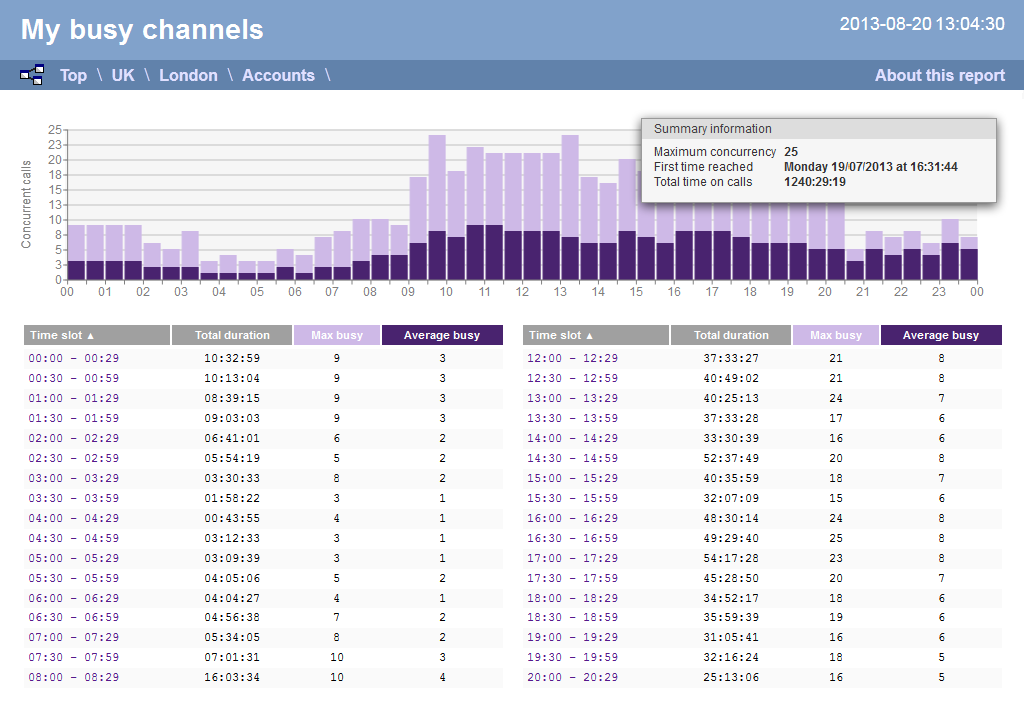The image size is (1024, 702).
Task: Open About this report
Action: 939,75
